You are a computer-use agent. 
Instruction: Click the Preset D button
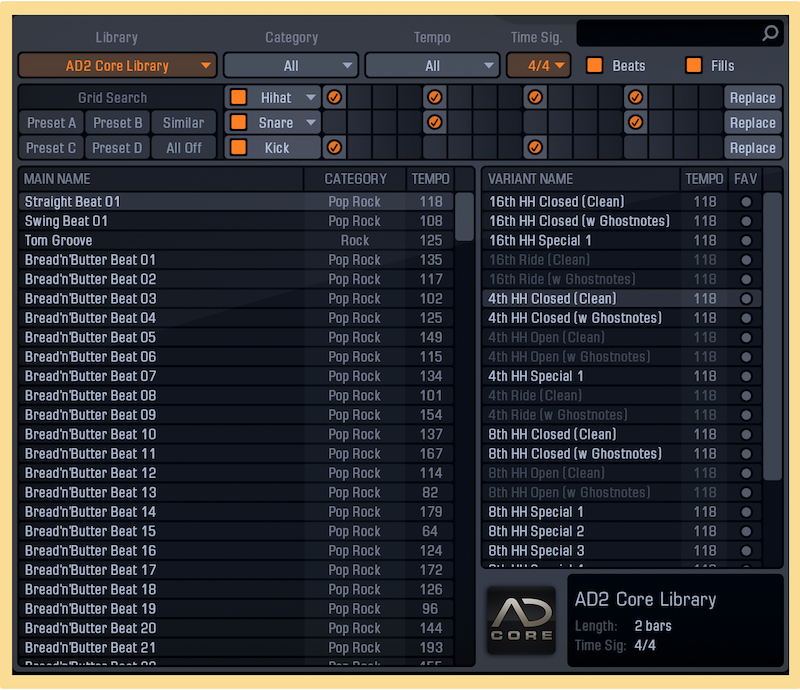[x=117, y=147]
